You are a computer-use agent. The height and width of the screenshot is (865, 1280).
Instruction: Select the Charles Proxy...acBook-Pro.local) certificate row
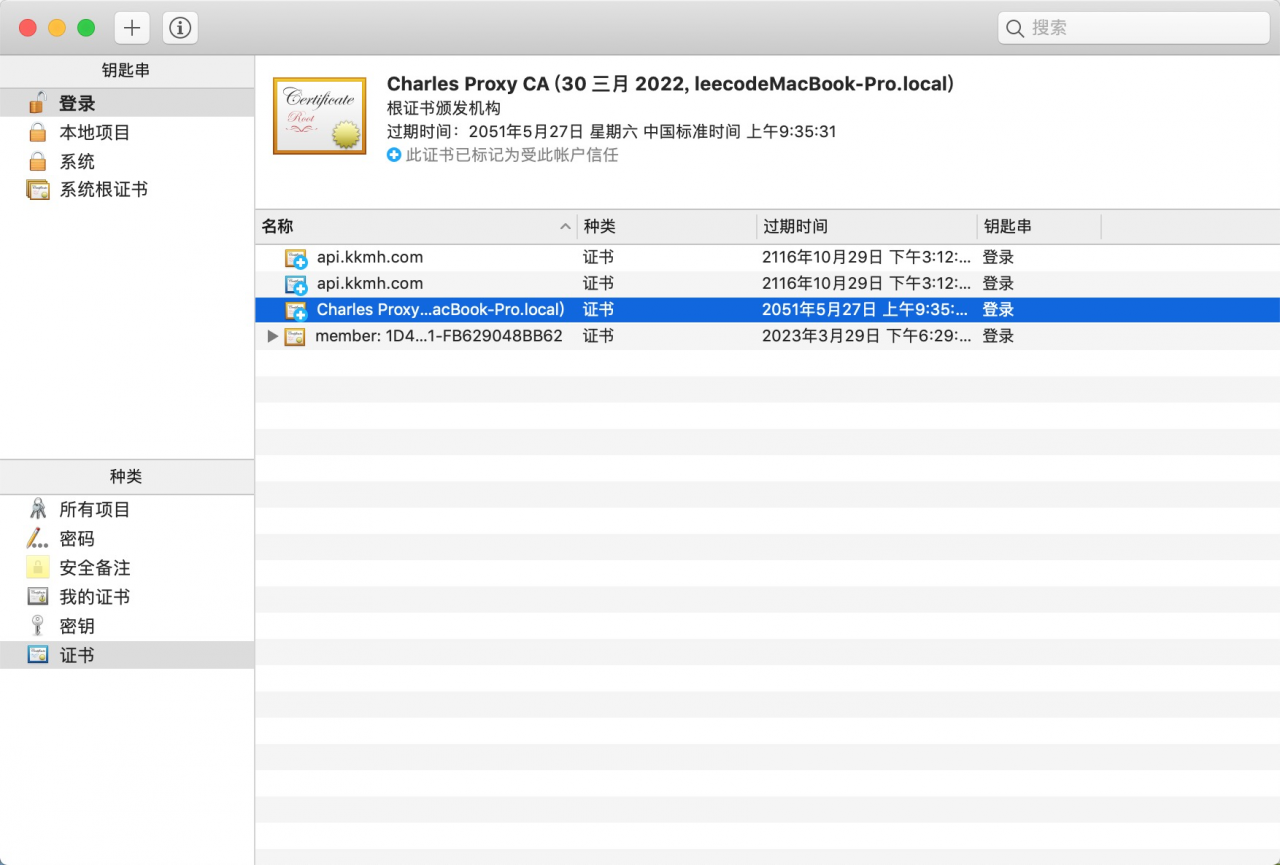point(767,310)
